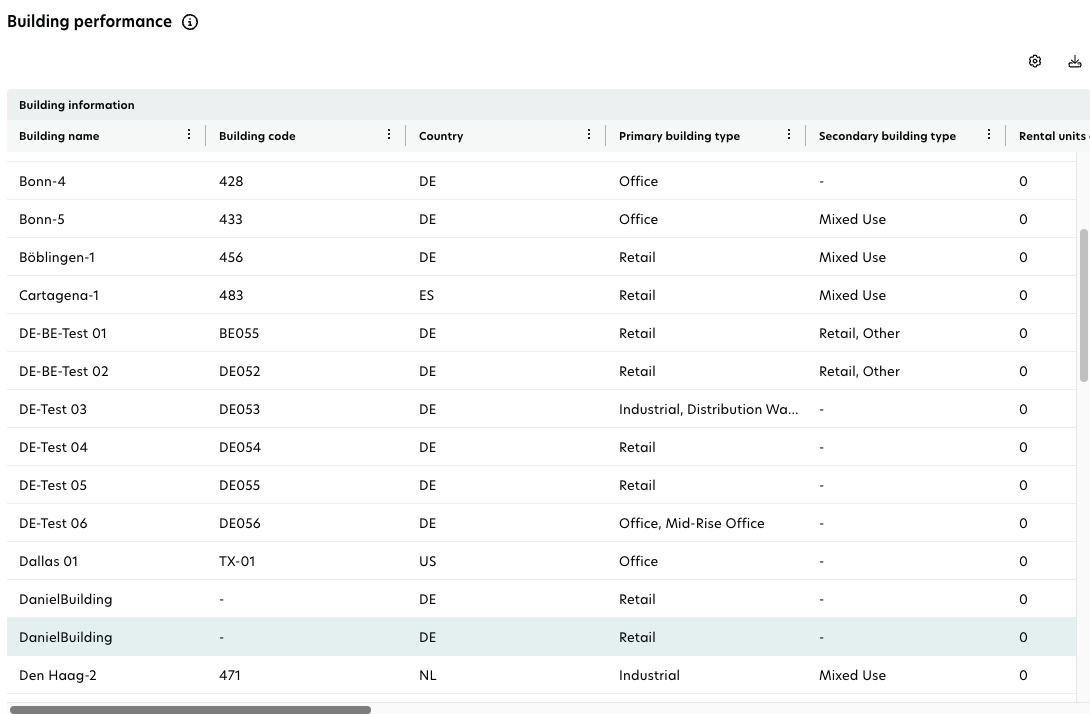Sort by Building name column header
1090x714 pixels.
click(x=59, y=136)
